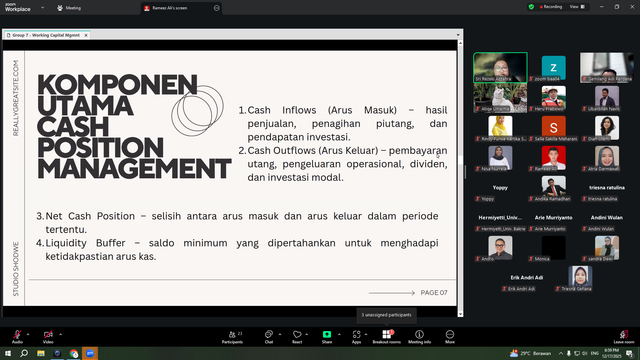This screenshot has width=640, height=360.
Task: Expand chat options arrow next to Chat
Action: (280, 334)
